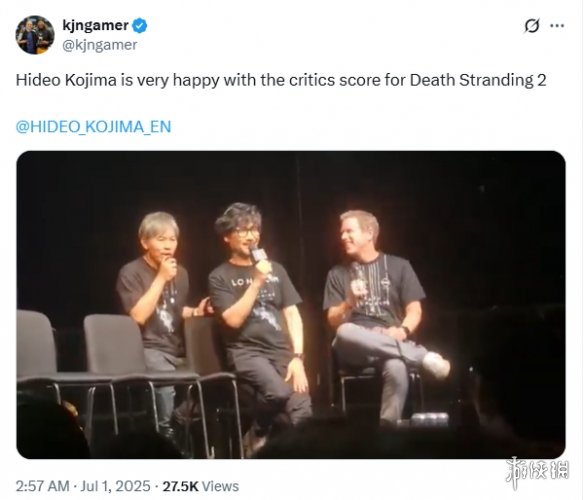Click the 2:57 AM timestamp
This screenshot has height=500, width=584.
click(x=42, y=486)
